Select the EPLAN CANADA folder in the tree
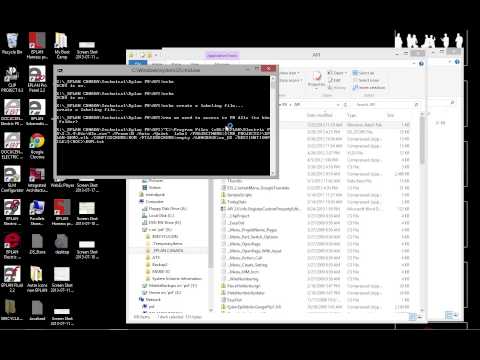480x360 pixels. coord(165,251)
